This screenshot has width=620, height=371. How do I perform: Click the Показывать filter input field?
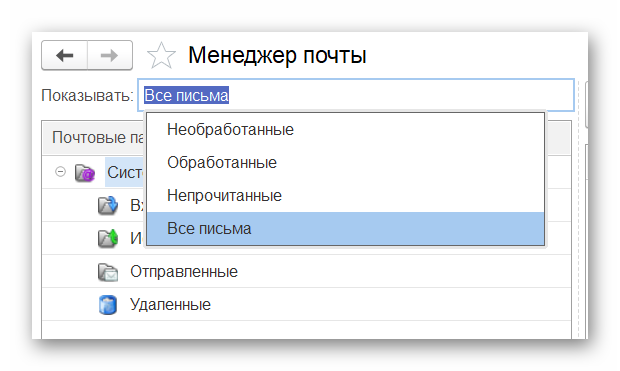(355, 95)
